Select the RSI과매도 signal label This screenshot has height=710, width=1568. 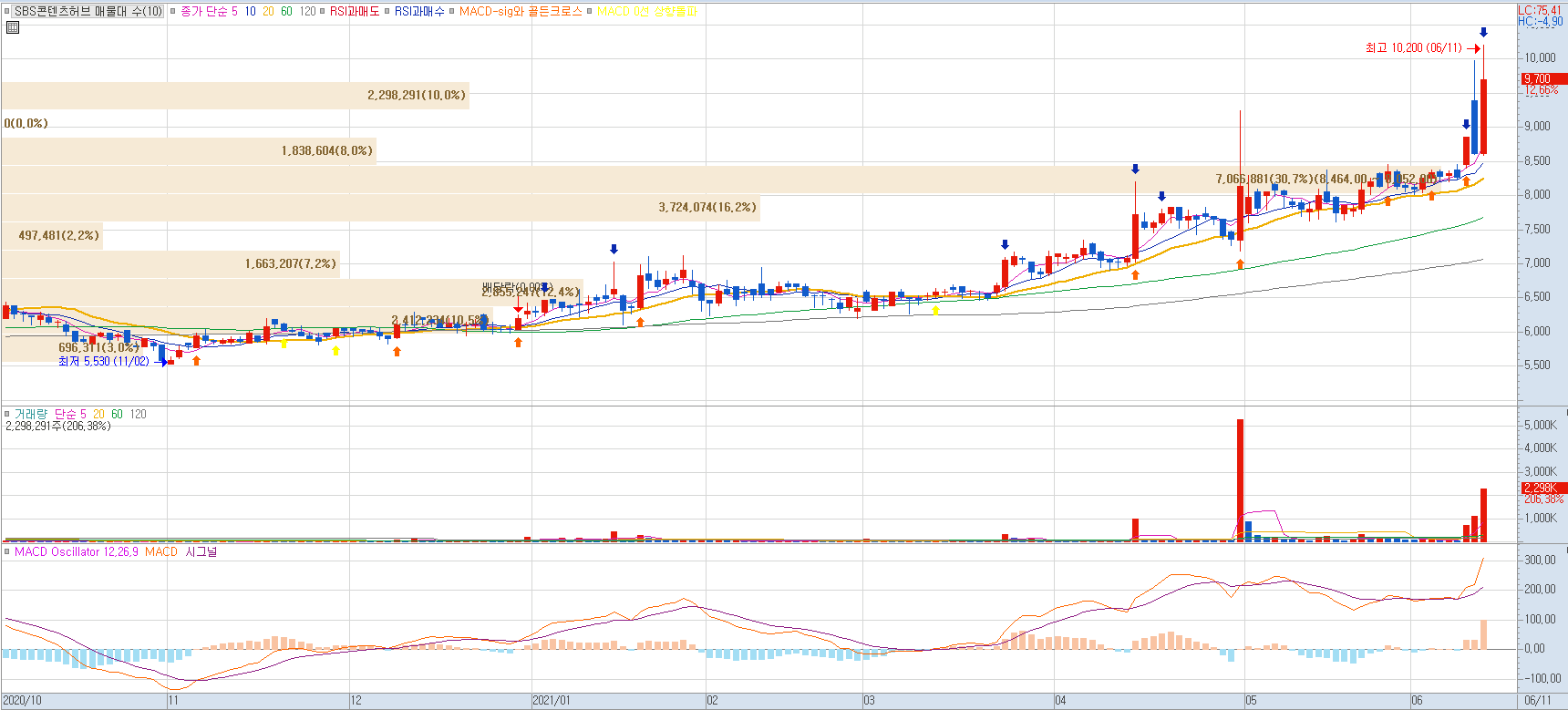355,12
